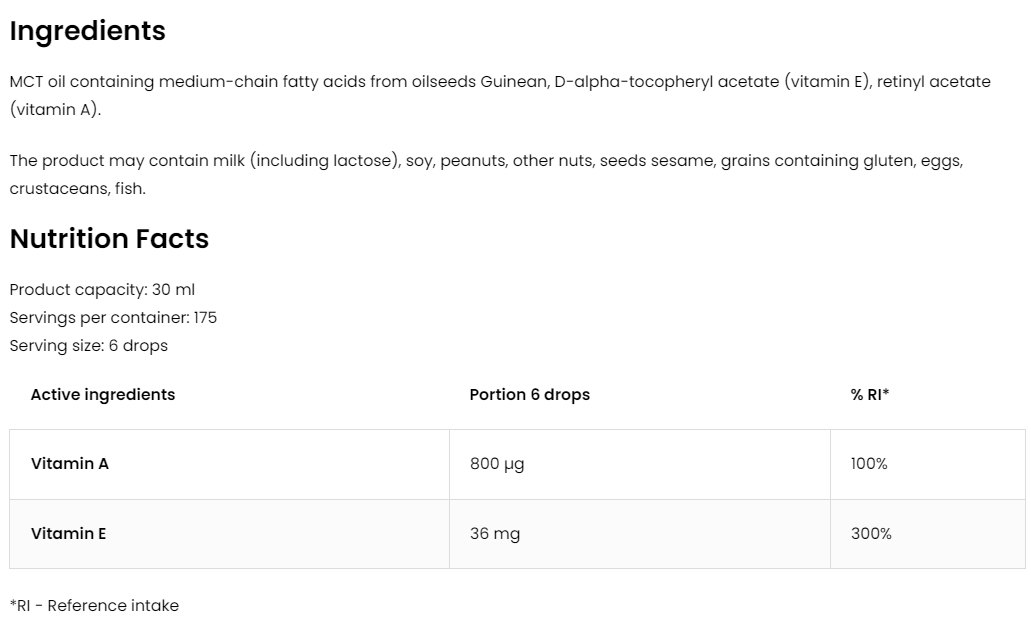Click the "Active ingredients" column header

click(x=103, y=395)
